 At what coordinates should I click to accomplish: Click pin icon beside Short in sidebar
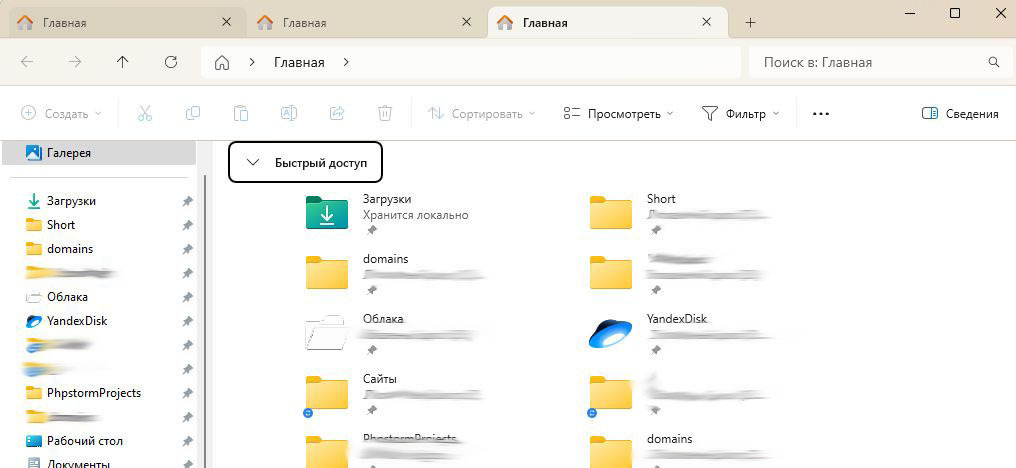click(x=187, y=226)
